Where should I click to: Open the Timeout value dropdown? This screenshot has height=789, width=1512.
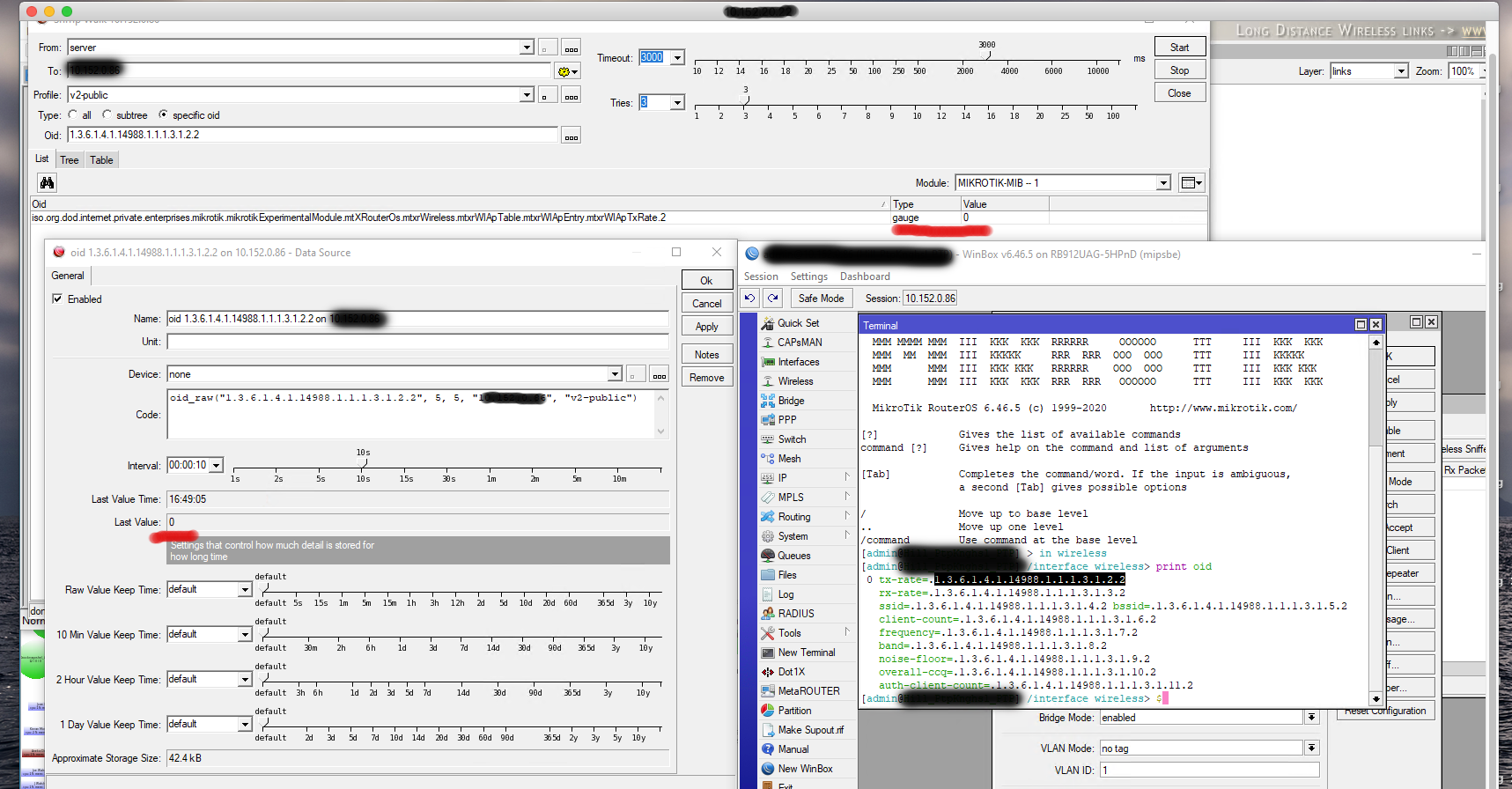(x=677, y=58)
